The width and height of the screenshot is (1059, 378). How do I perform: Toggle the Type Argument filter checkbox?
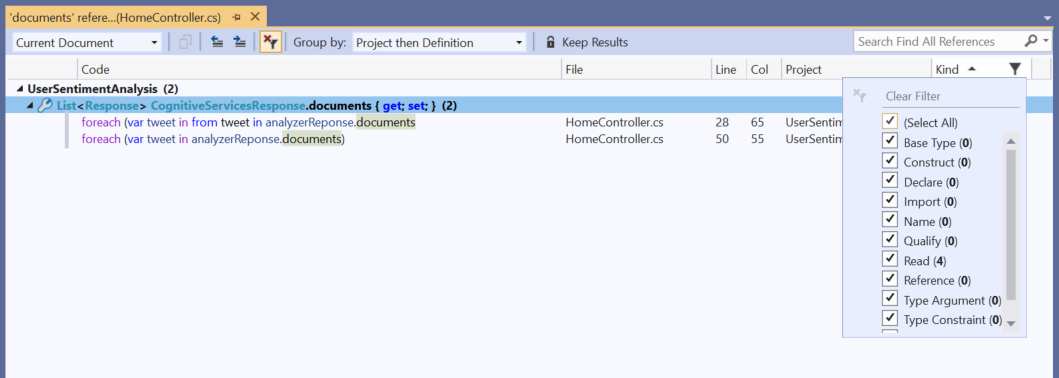(889, 299)
